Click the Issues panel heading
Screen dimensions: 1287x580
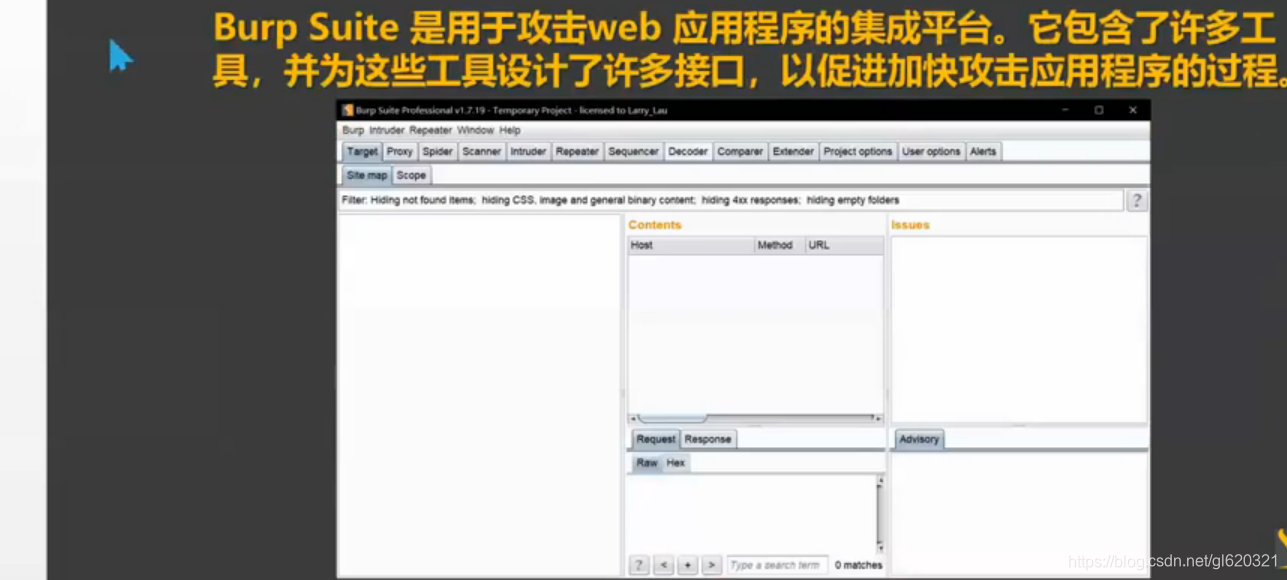pos(910,225)
